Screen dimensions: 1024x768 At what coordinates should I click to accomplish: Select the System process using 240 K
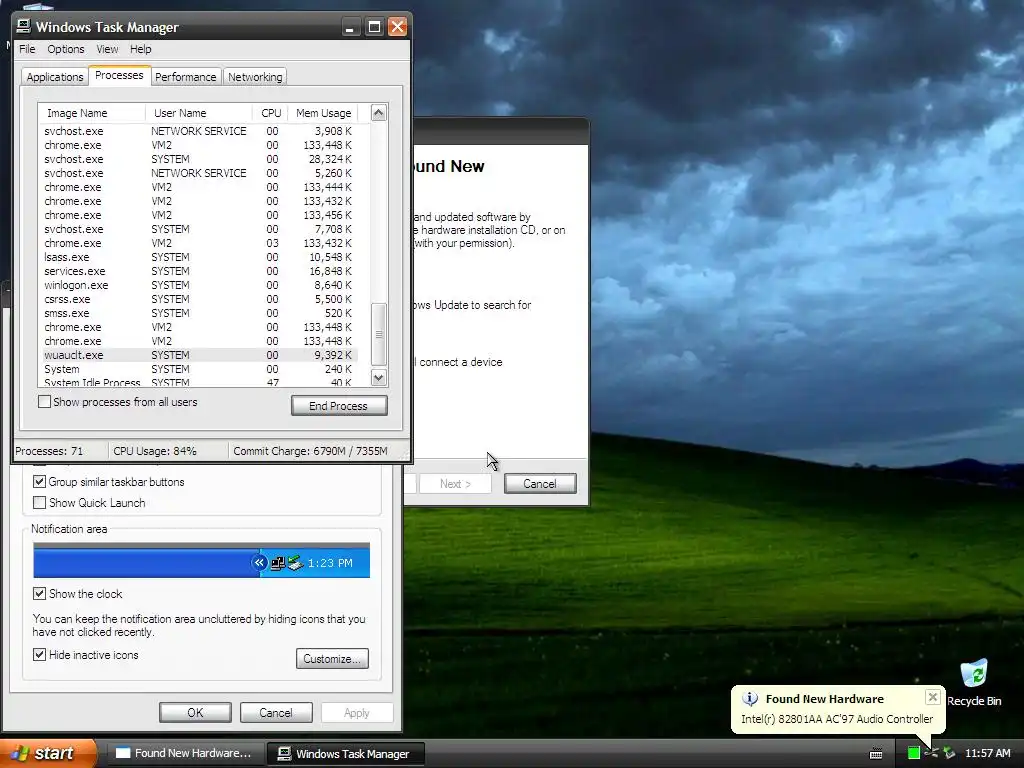pyautogui.click(x=200, y=369)
